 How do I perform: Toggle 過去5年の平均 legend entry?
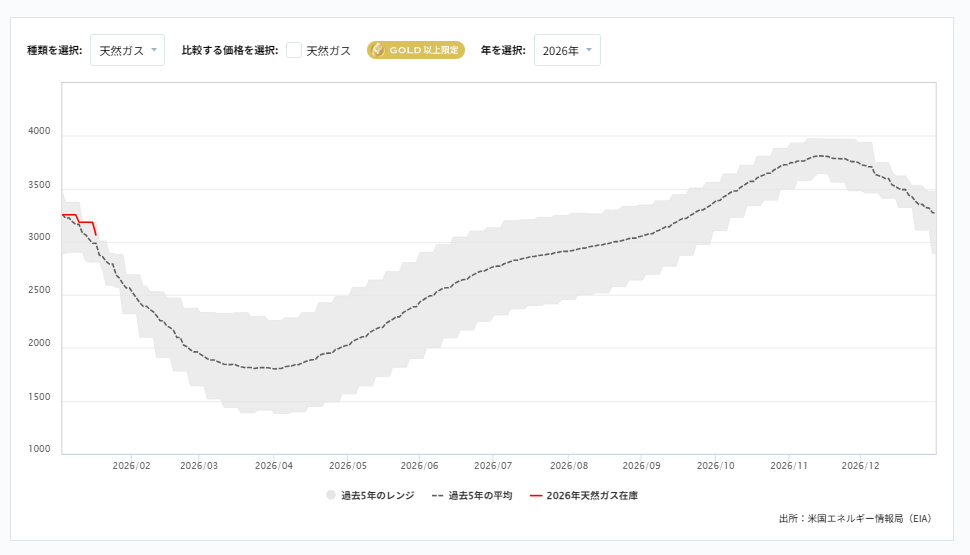point(473,496)
